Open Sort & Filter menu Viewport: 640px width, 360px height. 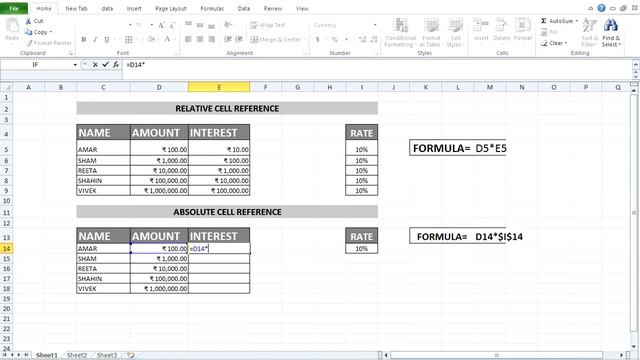click(x=590, y=33)
